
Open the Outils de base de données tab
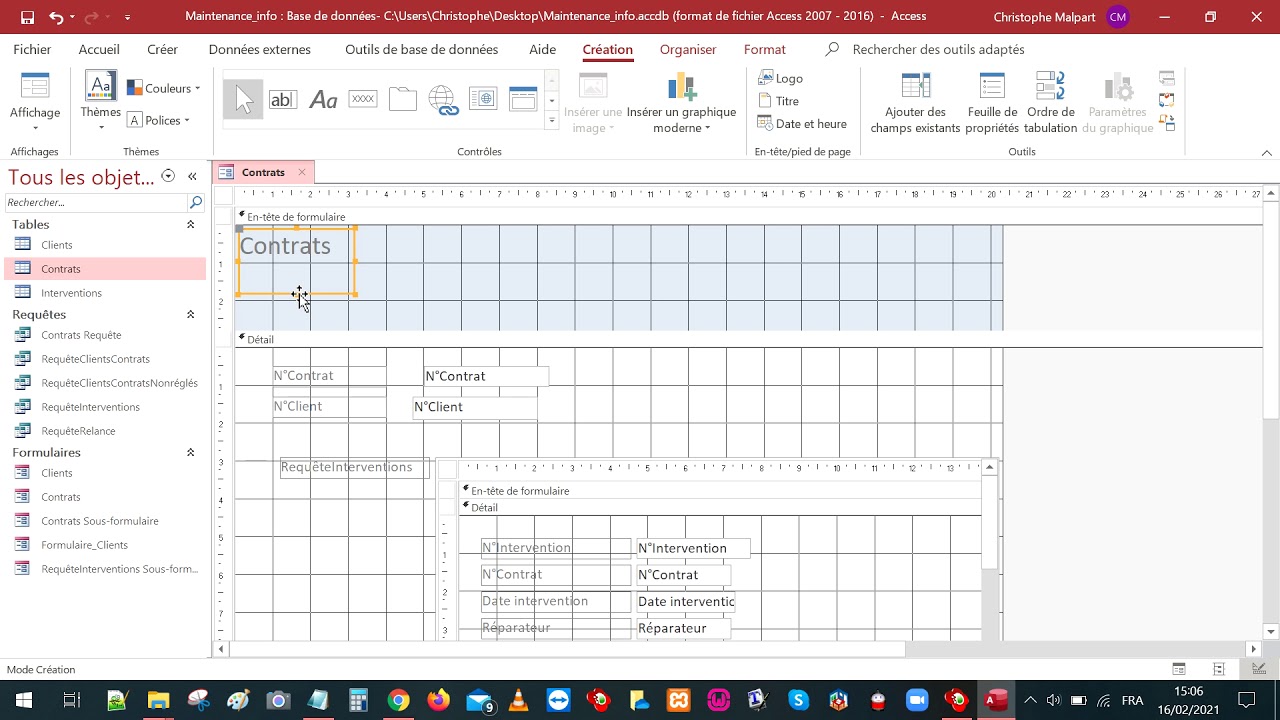click(x=422, y=49)
